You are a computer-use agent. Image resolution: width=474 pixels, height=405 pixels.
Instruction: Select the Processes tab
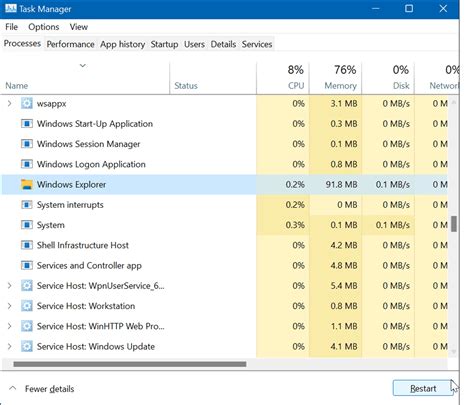tap(22, 44)
